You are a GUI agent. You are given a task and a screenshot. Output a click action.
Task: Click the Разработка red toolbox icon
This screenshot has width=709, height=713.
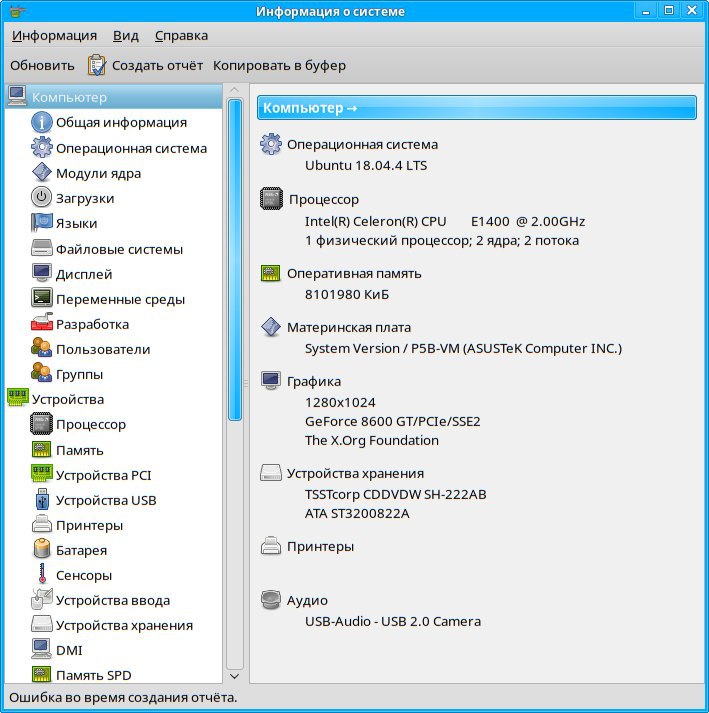coord(41,322)
